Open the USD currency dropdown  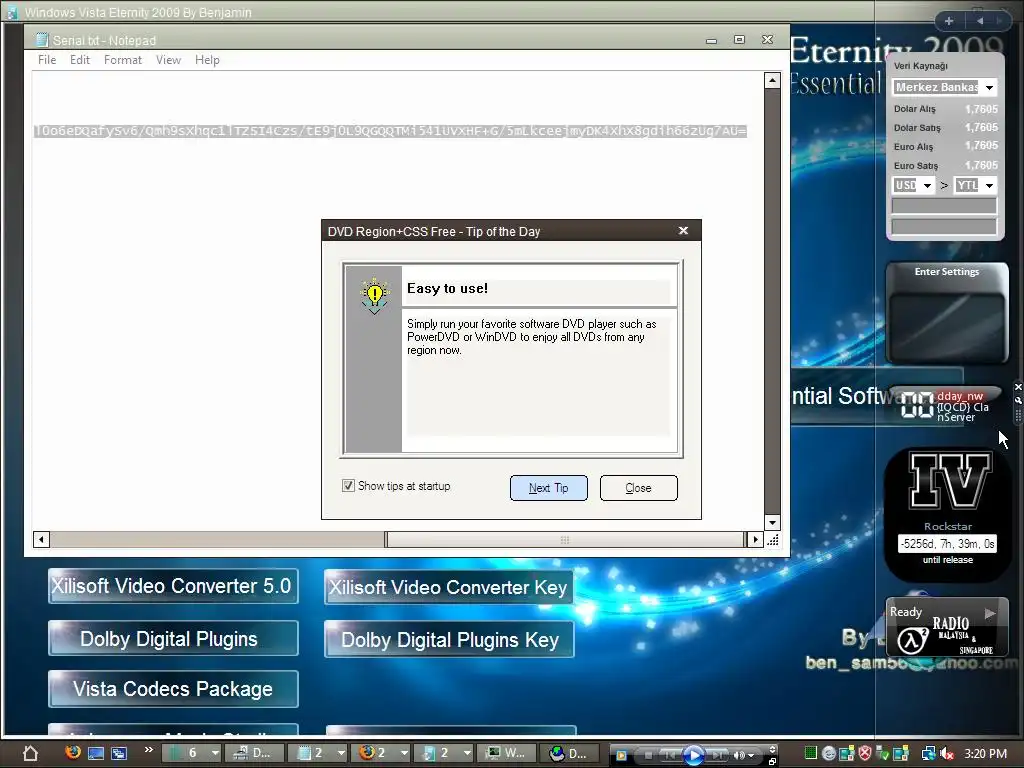(x=927, y=185)
